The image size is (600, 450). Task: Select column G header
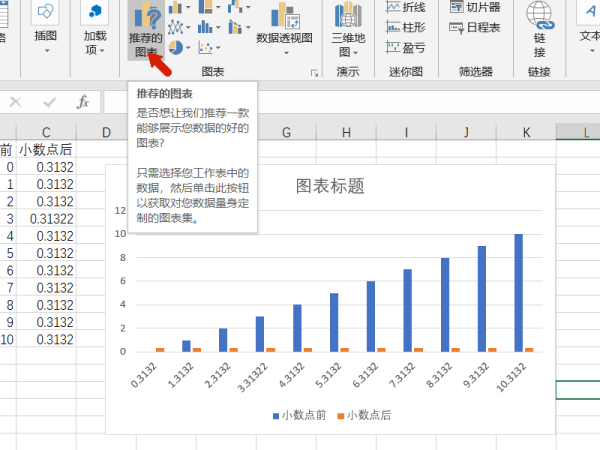point(286,132)
